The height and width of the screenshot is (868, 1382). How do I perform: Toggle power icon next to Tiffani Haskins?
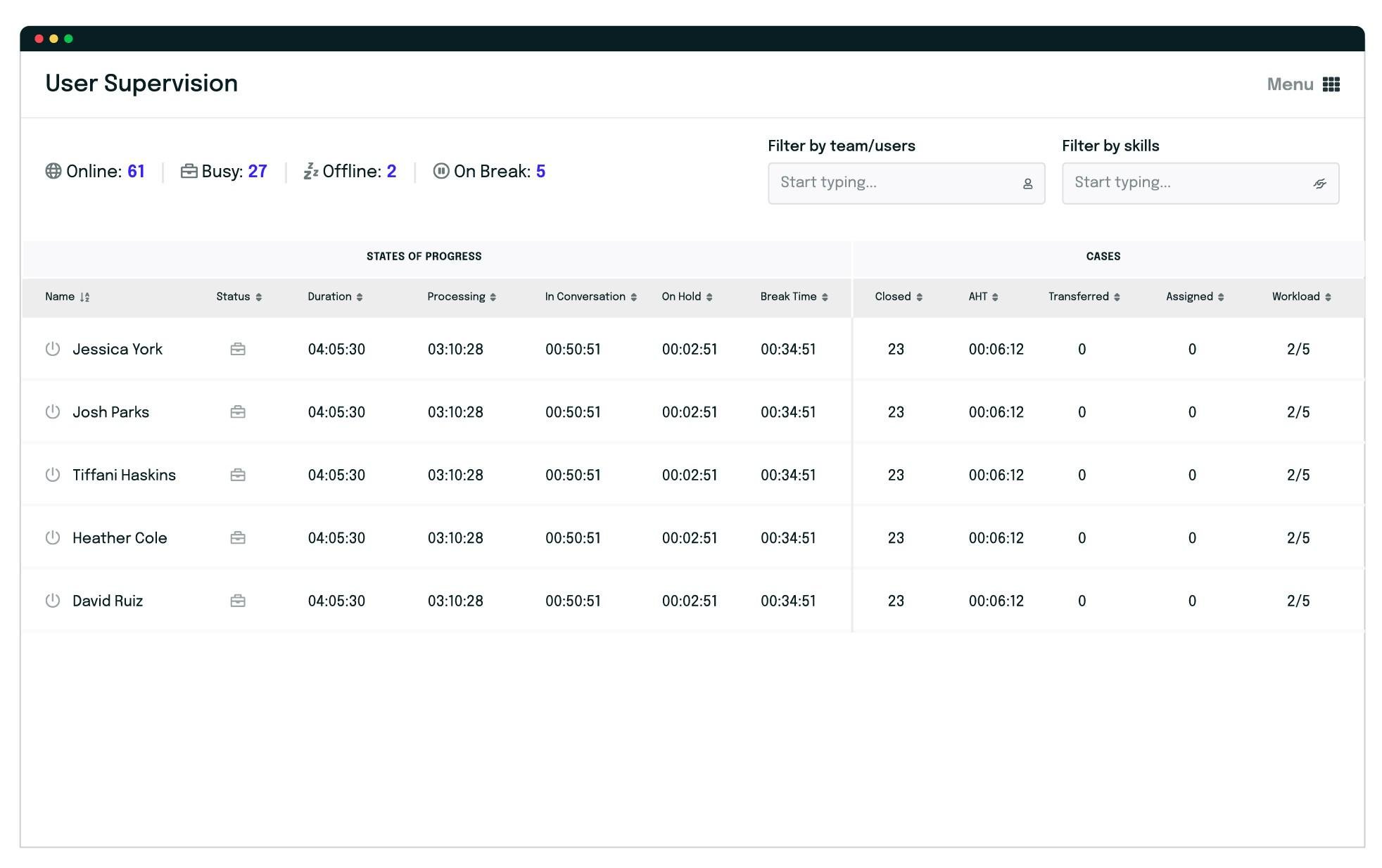[x=53, y=475]
